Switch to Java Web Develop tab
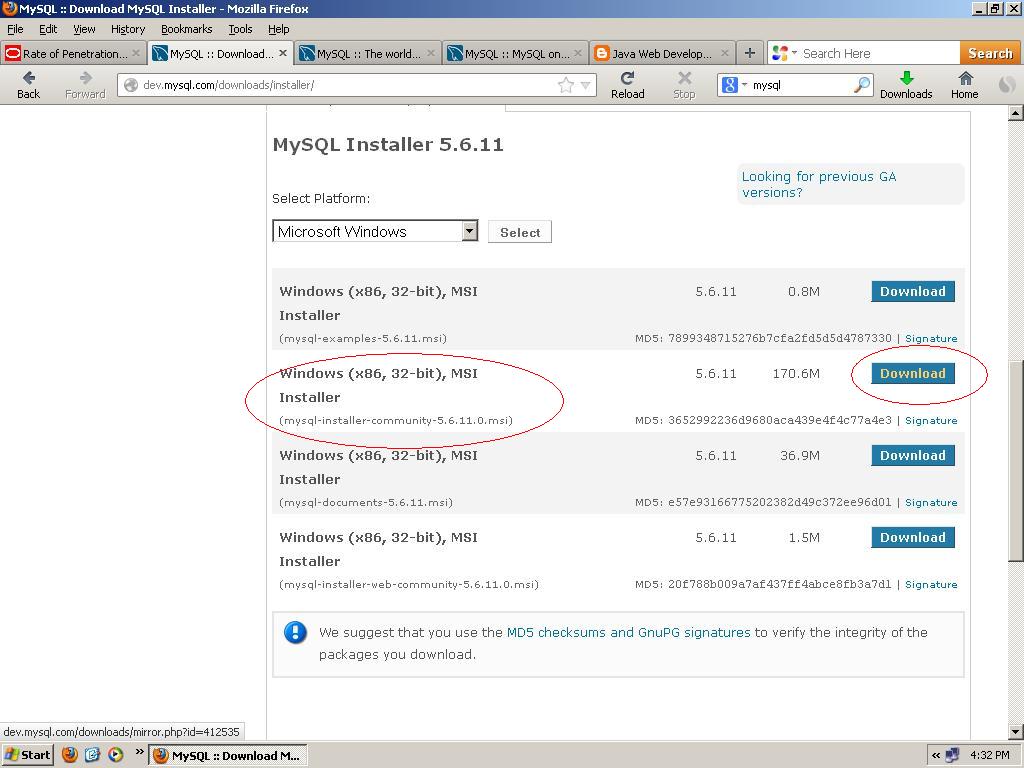 [x=662, y=54]
